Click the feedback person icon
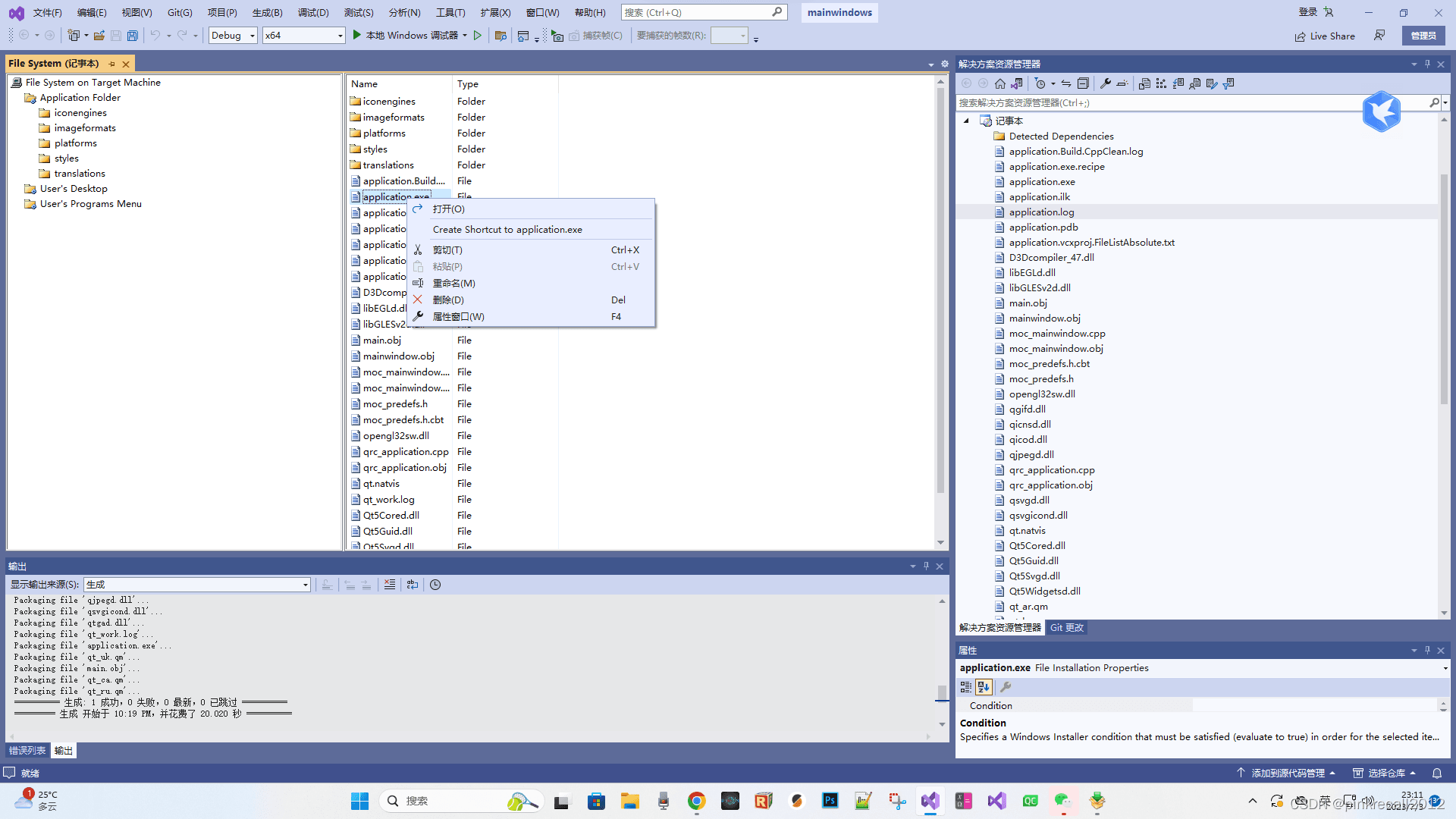The width and height of the screenshot is (1456, 819). coord(1379,36)
